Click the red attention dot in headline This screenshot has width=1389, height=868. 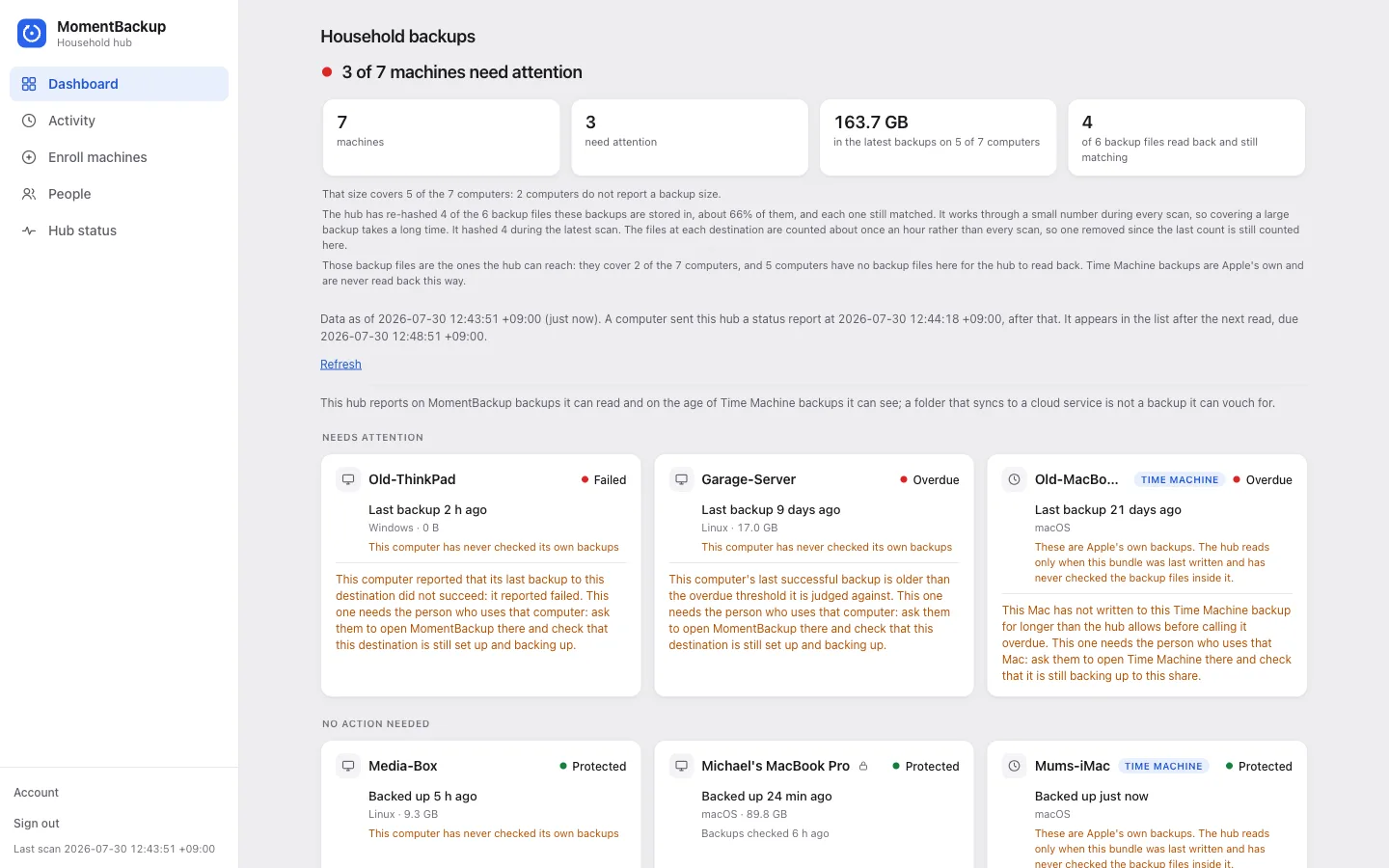(327, 72)
